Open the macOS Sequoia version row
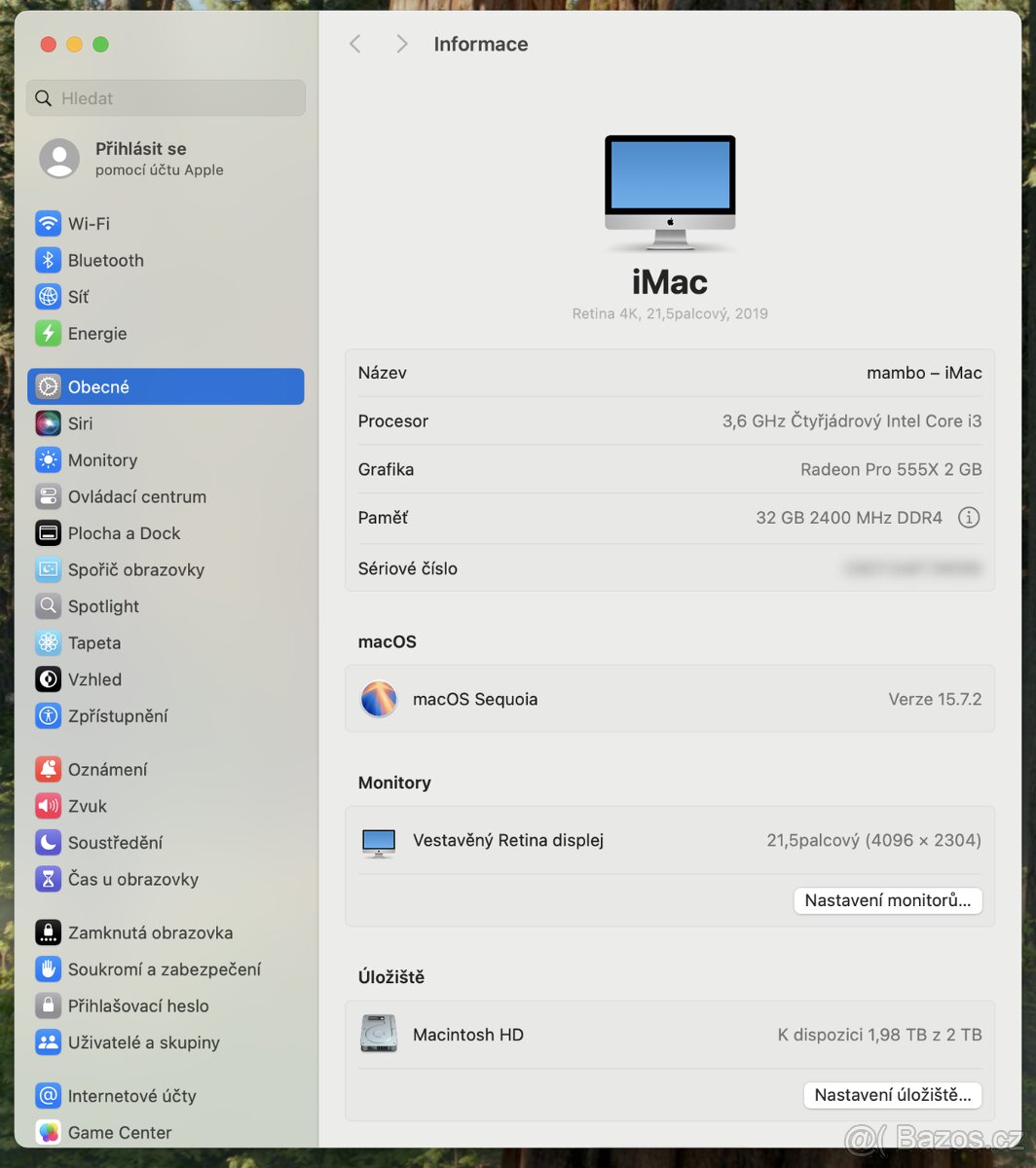 pyautogui.click(x=670, y=699)
